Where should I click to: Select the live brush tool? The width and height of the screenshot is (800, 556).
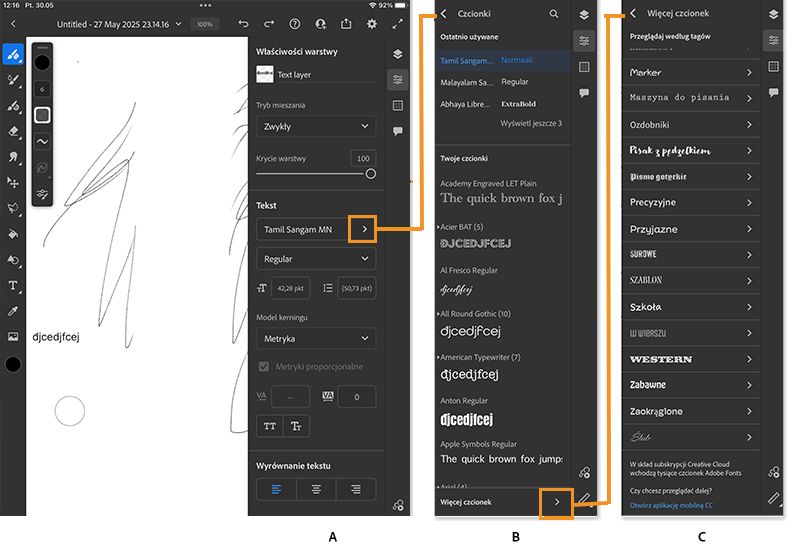pos(13,80)
